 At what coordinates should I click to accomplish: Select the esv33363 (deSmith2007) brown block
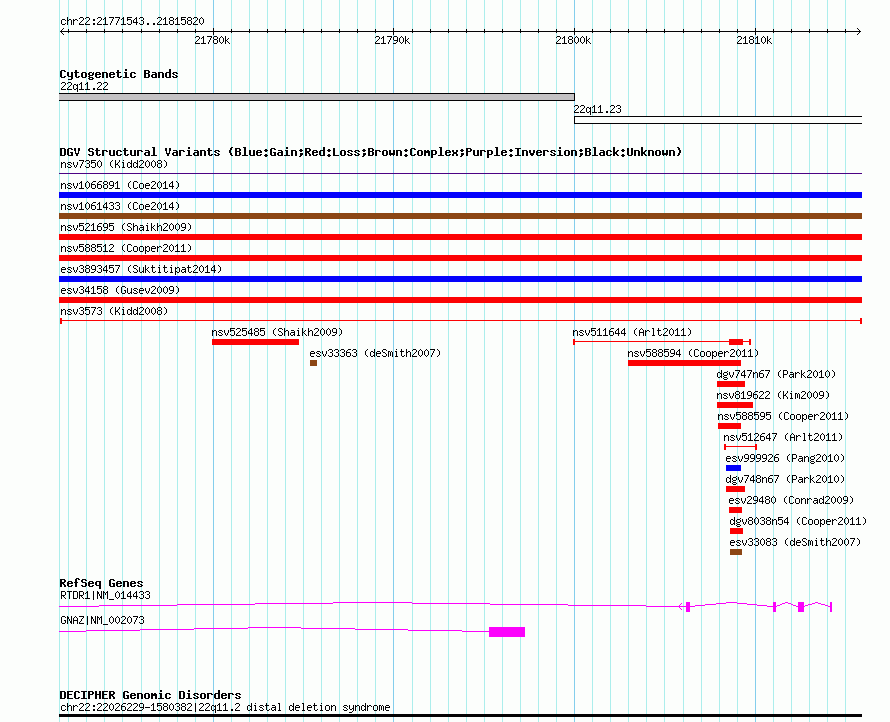click(x=313, y=363)
